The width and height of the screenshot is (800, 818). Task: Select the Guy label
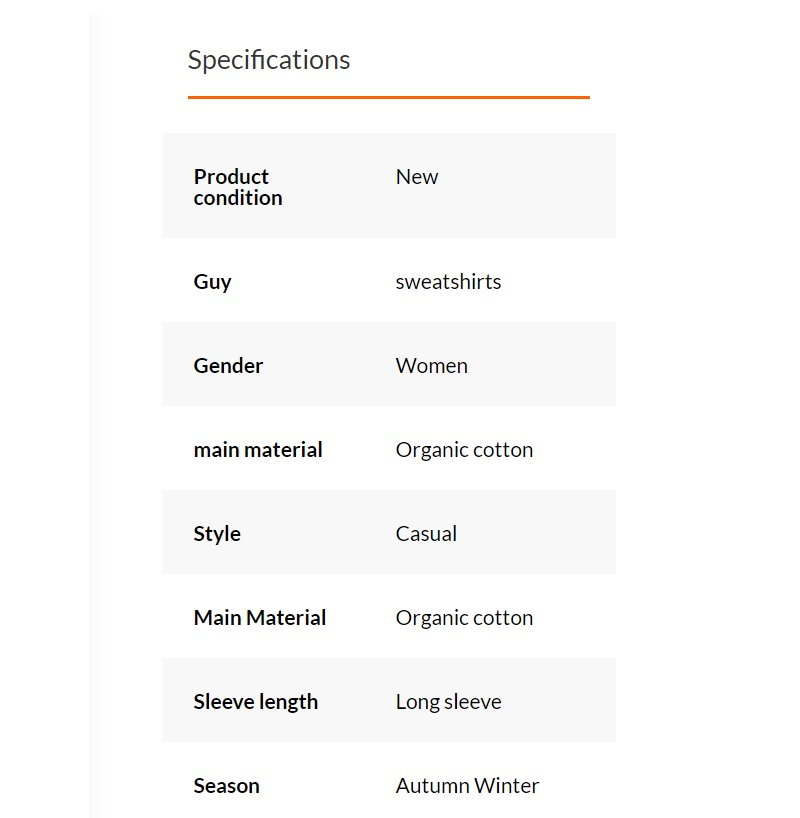point(212,282)
